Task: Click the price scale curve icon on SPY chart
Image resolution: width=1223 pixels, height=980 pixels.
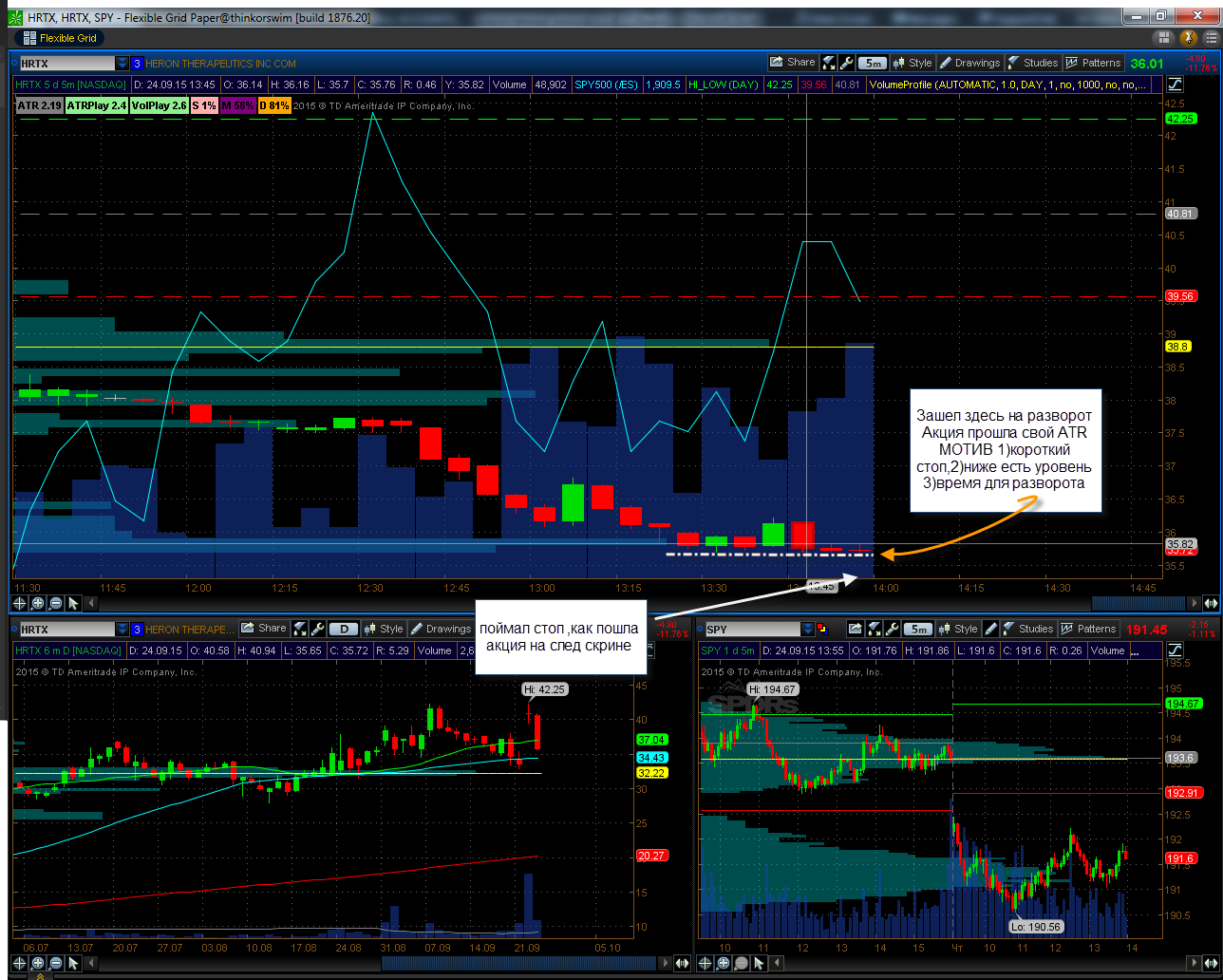Action: point(1176,650)
